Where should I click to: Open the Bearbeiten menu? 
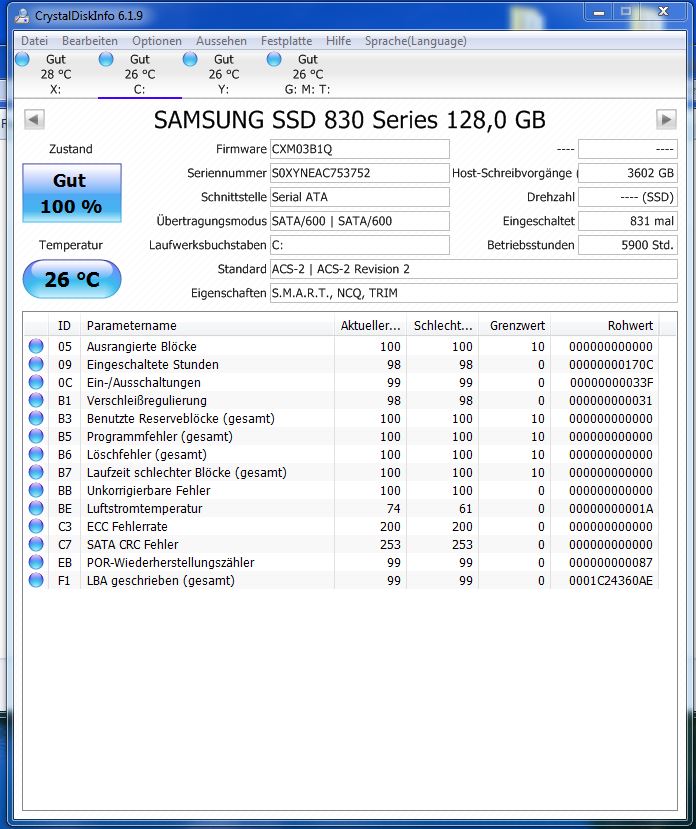[90, 41]
